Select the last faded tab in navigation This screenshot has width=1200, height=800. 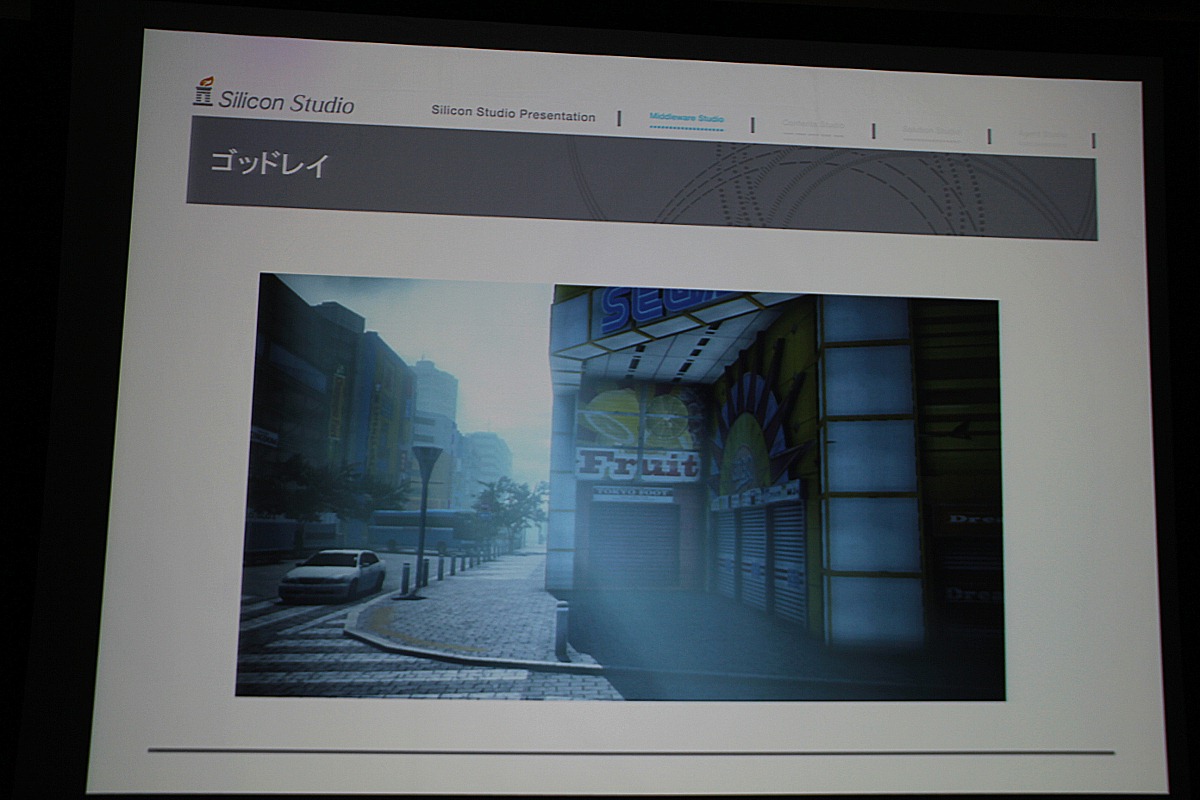click(x=1042, y=135)
